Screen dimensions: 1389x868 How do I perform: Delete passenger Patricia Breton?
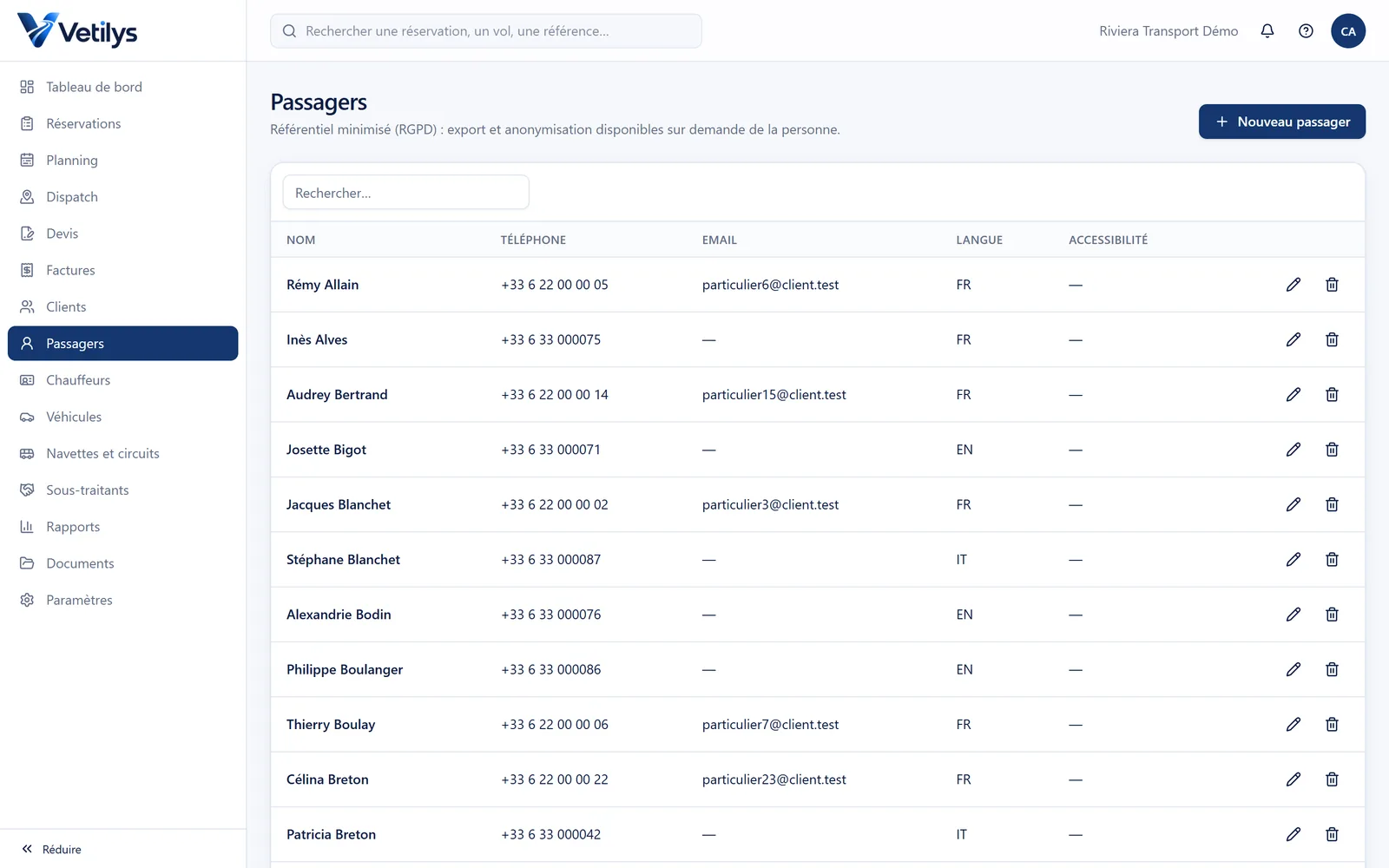click(1332, 834)
